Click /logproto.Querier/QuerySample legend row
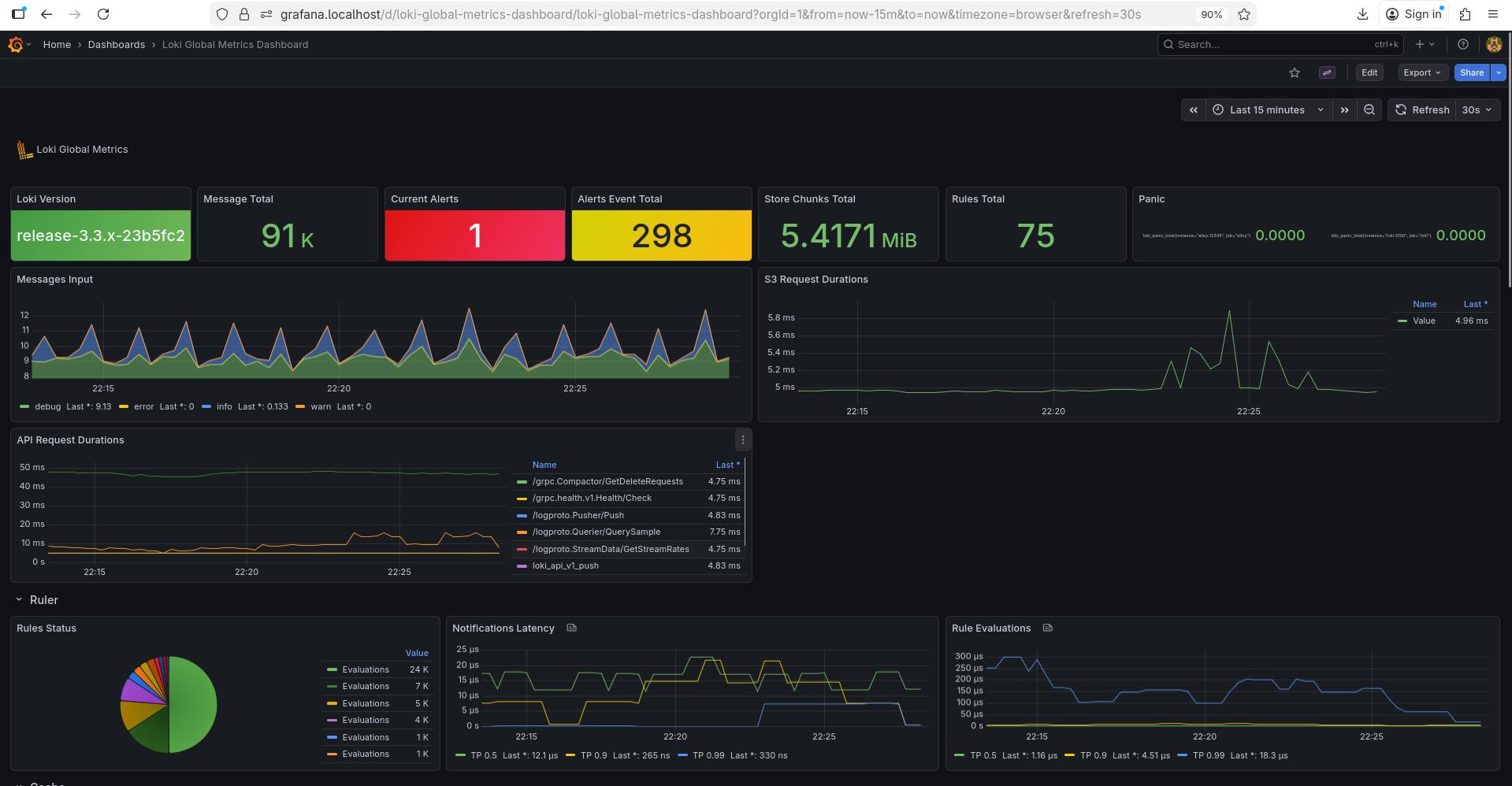 (629, 532)
